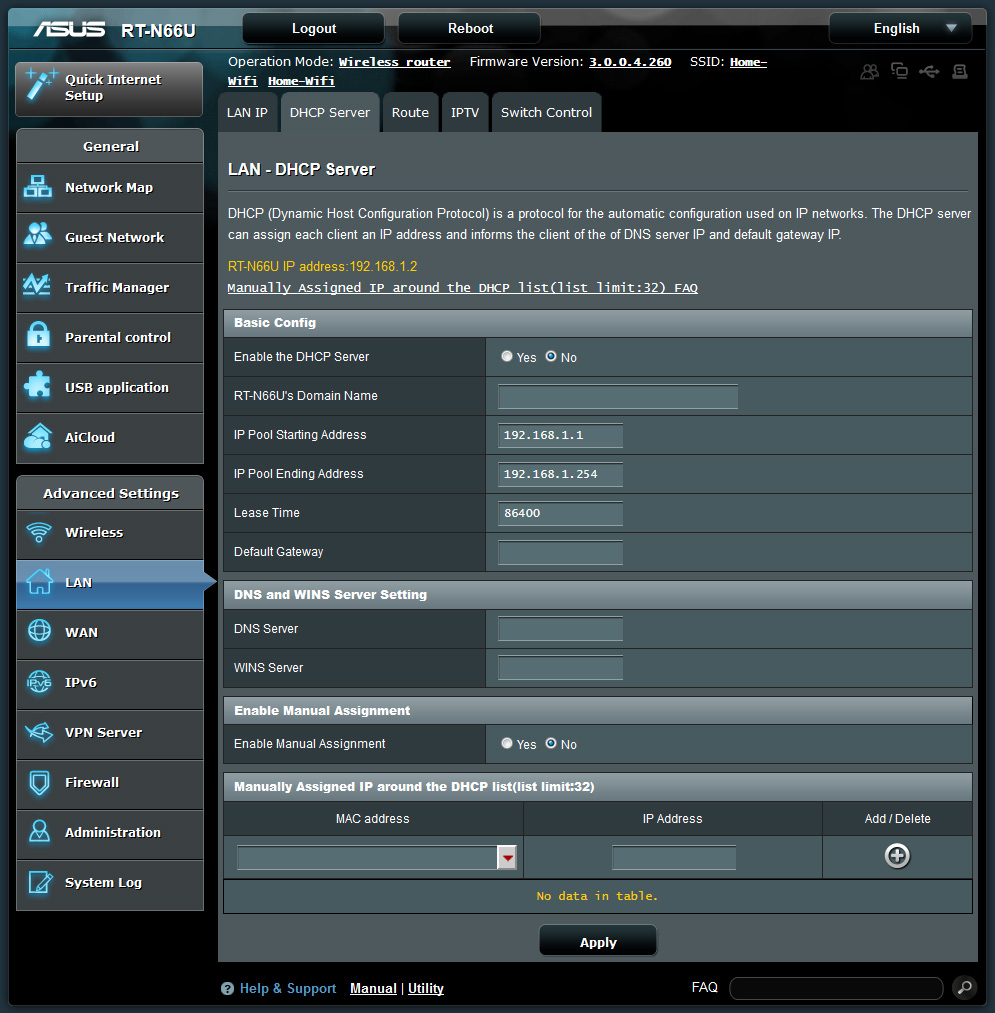This screenshot has height=1013, width=995.
Task: Open the Switch Control tab
Action: coord(547,112)
